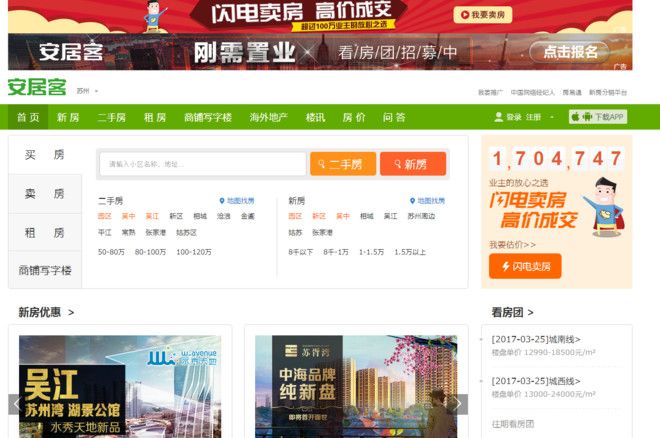Choose 苏州周边 under 新房
This screenshot has height=438, width=660.
(x=421, y=216)
